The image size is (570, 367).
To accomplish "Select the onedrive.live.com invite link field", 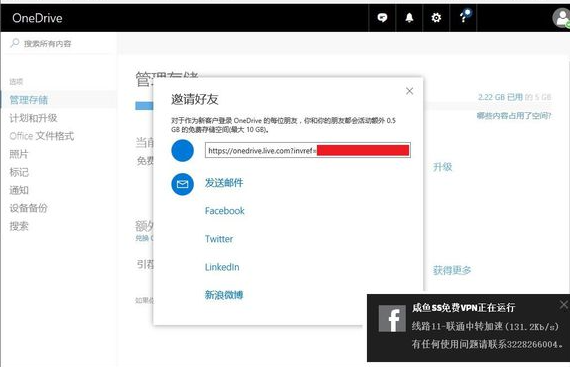I will pos(308,150).
